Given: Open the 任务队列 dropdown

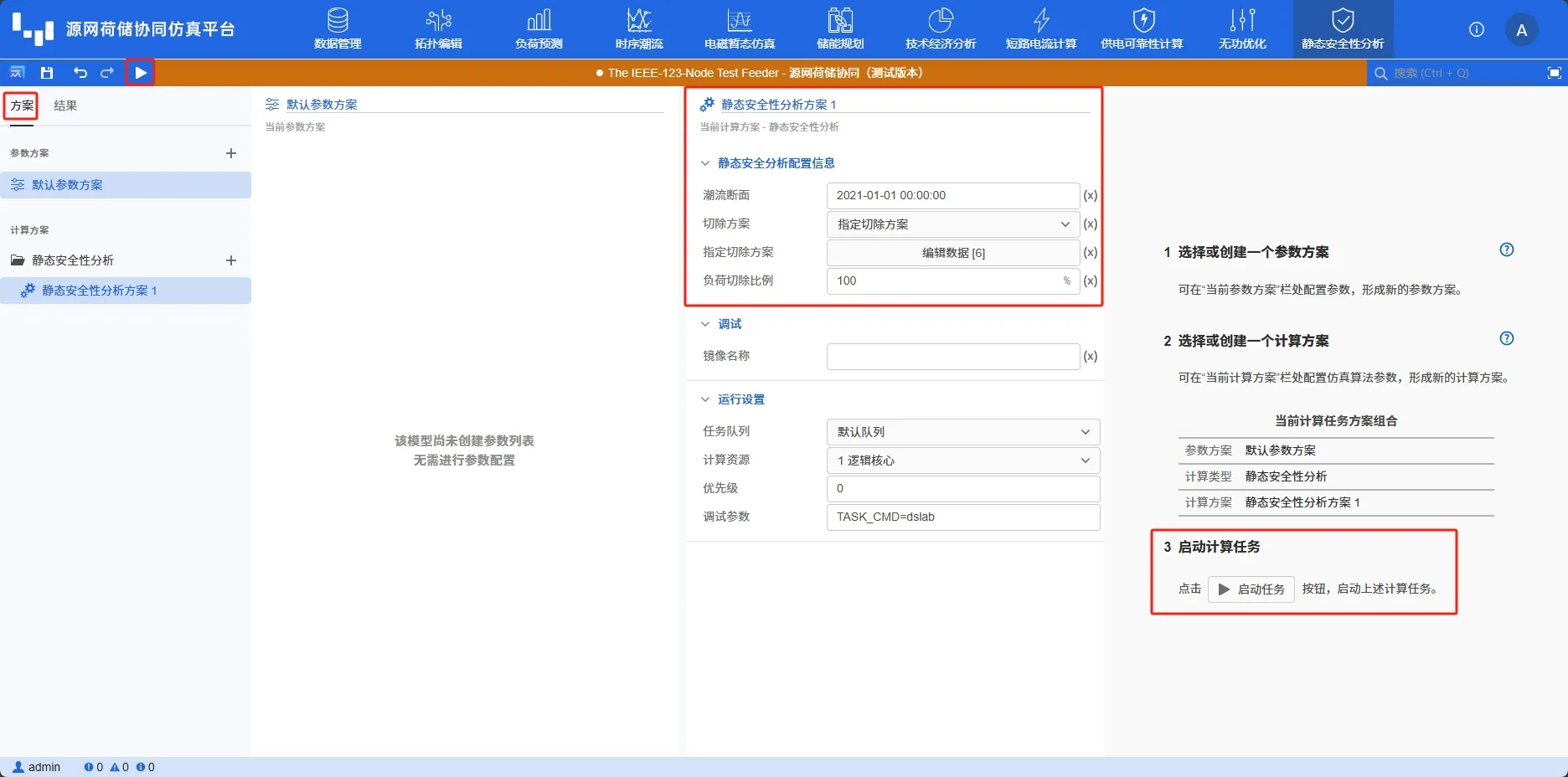Looking at the screenshot, I should tap(963, 432).
